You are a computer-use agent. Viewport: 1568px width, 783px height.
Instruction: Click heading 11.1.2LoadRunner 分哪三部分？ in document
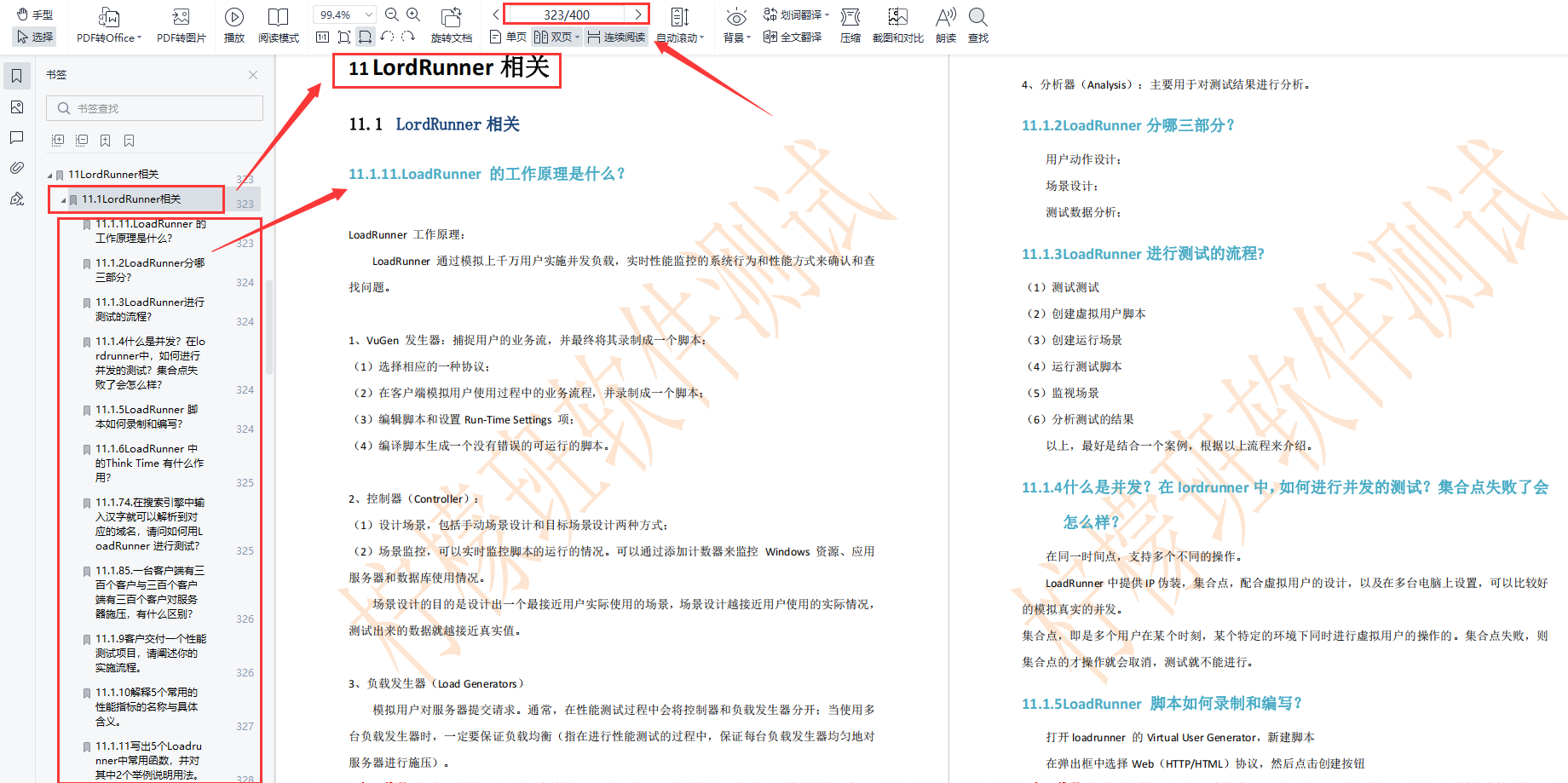coord(1127,125)
